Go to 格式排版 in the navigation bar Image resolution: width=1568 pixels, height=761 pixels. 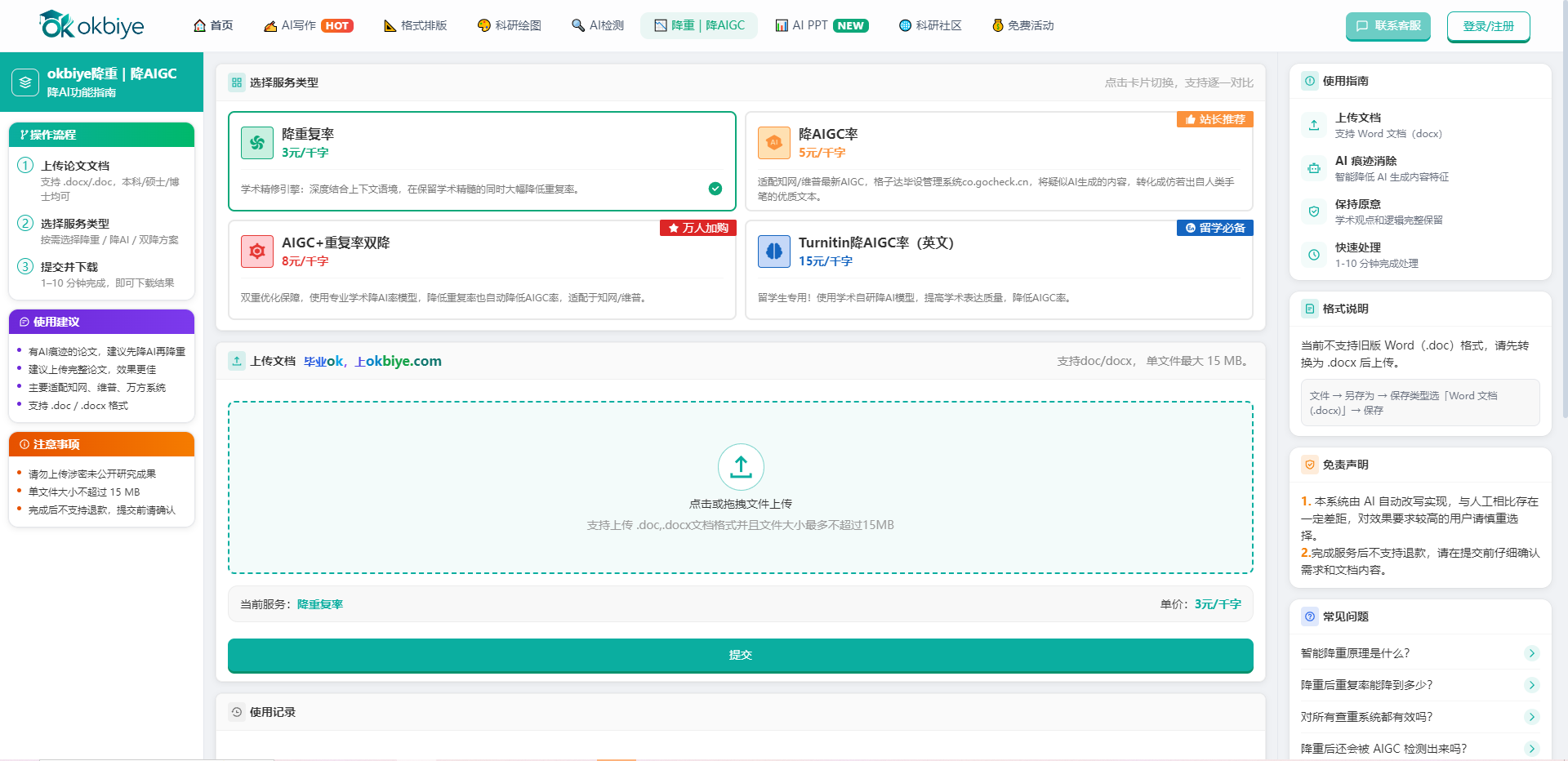pos(416,25)
